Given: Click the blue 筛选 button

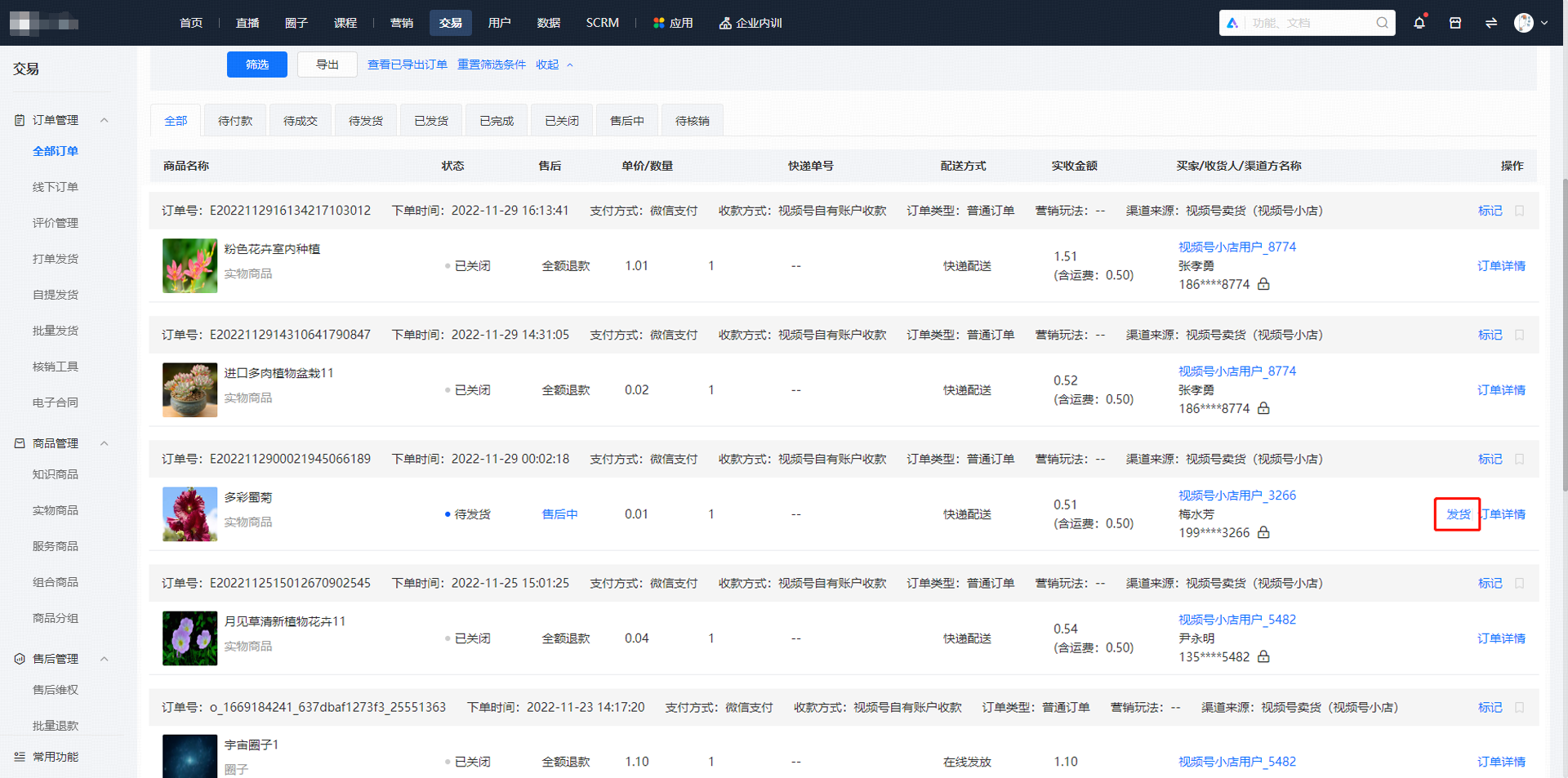Looking at the screenshot, I should click(x=257, y=64).
